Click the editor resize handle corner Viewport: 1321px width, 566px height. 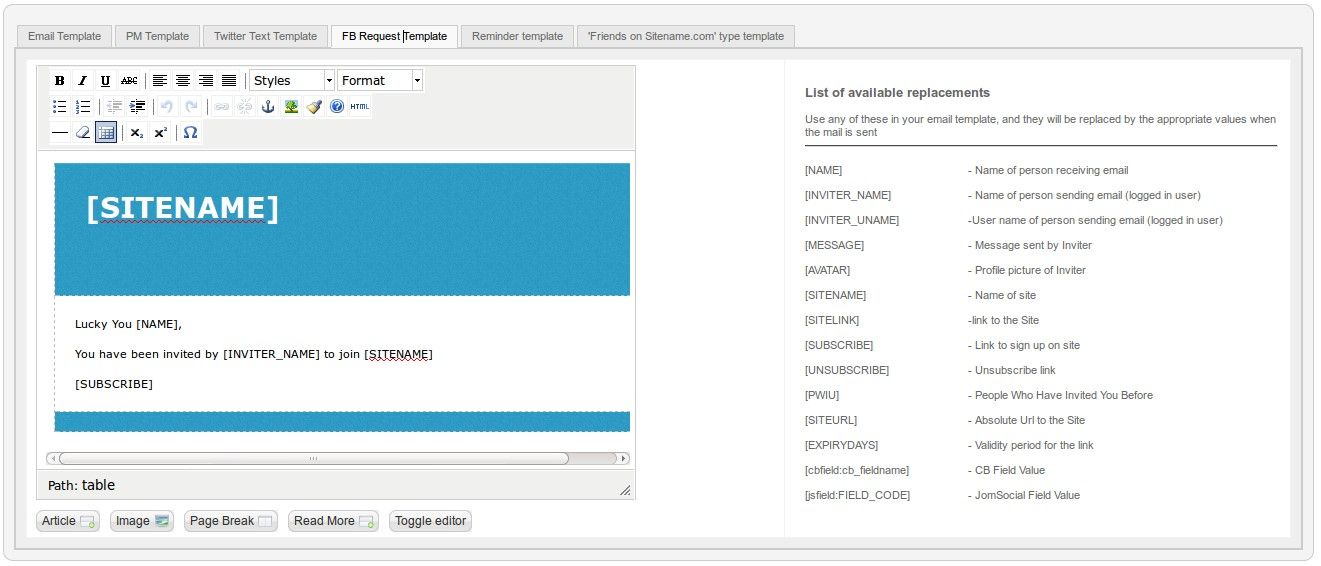pos(625,490)
